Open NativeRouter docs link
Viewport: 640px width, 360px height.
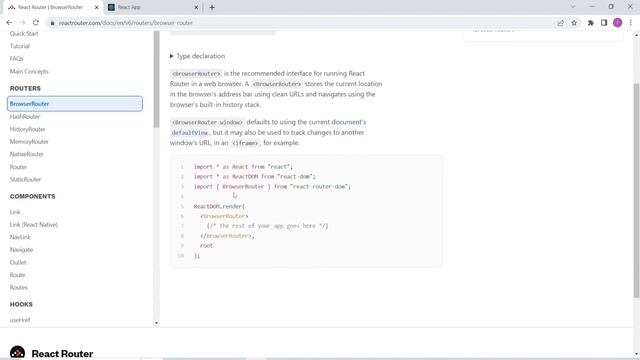(27, 154)
